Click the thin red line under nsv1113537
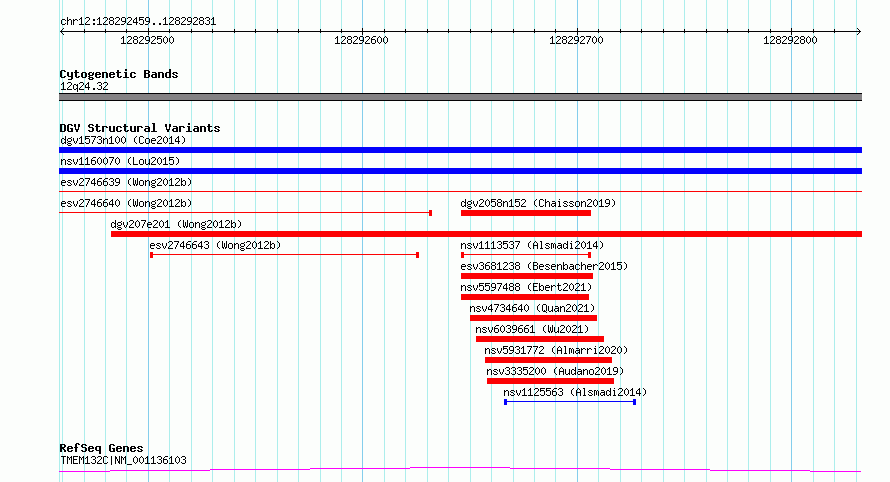Screen dimensions: 890x482 526,255
